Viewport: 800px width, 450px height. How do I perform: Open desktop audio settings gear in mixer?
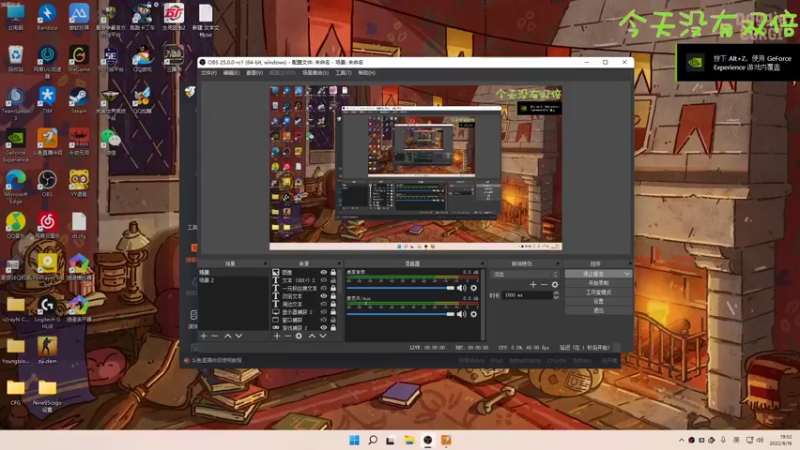pyautogui.click(x=473, y=288)
